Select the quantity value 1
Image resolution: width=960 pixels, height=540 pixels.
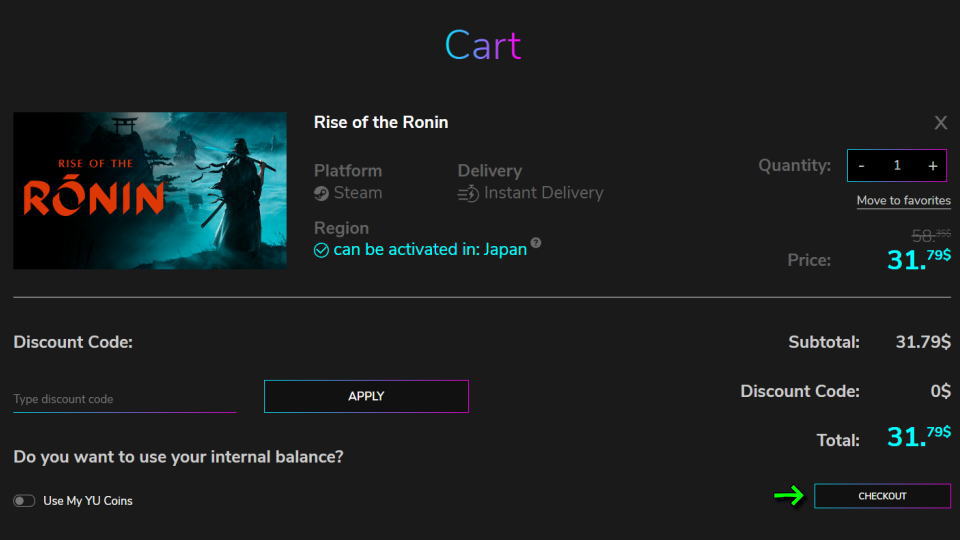point(897,165)
